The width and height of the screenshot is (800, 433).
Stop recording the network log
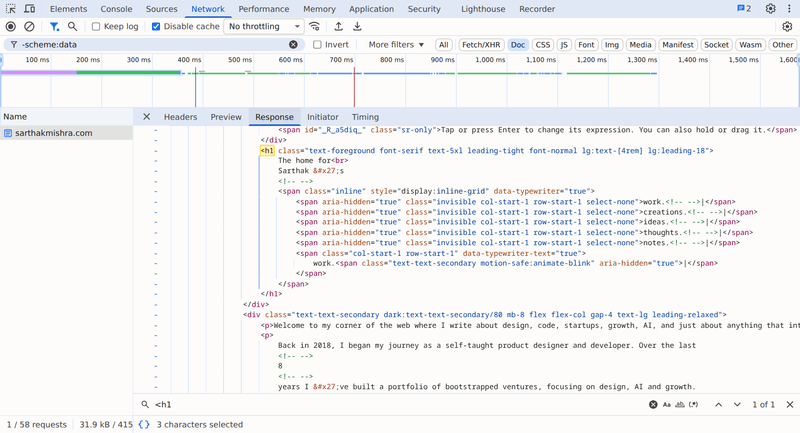pyautogui.click(x=11, y=27)
